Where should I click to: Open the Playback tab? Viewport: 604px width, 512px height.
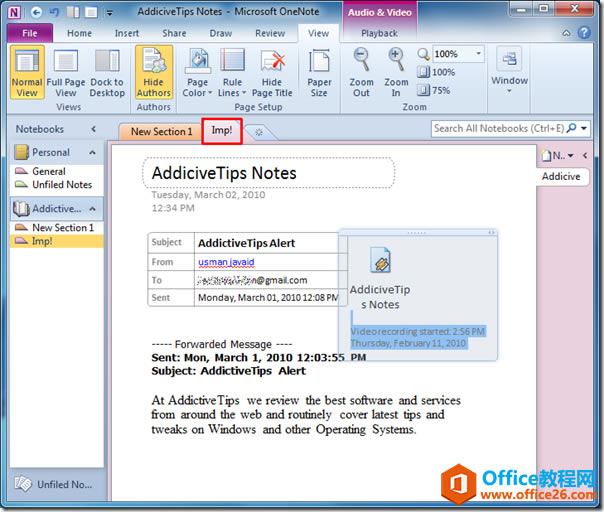[379, 34]
